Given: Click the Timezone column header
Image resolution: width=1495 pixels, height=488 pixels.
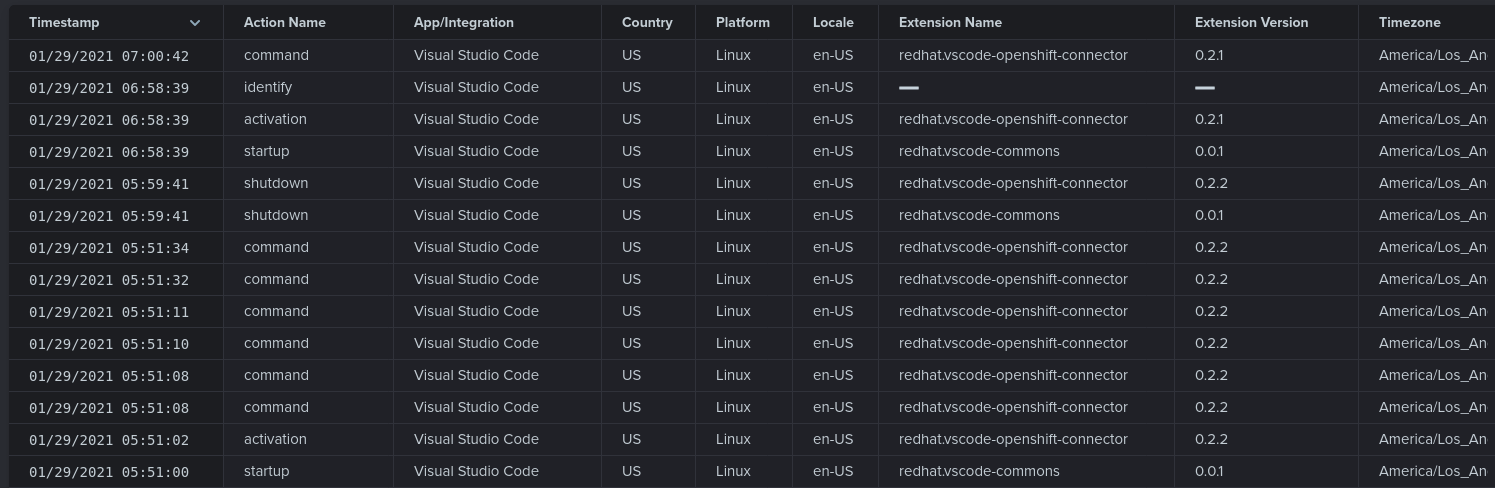Looking at the screenshot, I should [x=1410, y=22].
